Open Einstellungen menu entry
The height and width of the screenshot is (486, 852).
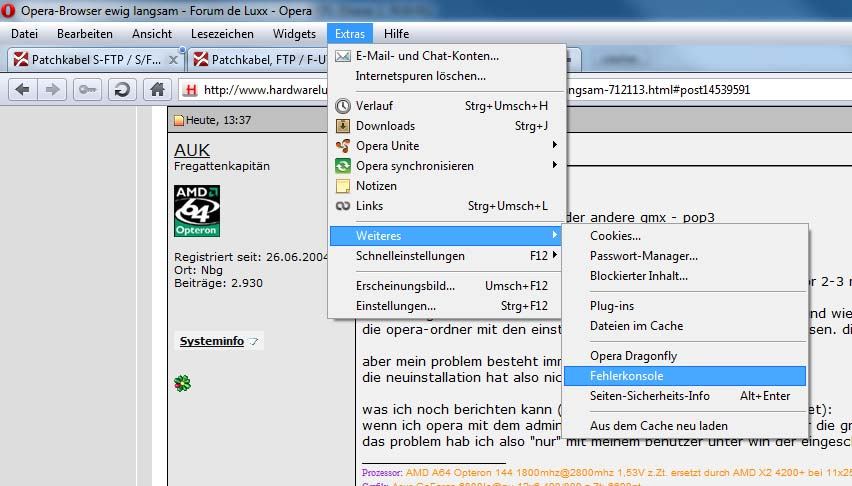[x=446, y=306]
